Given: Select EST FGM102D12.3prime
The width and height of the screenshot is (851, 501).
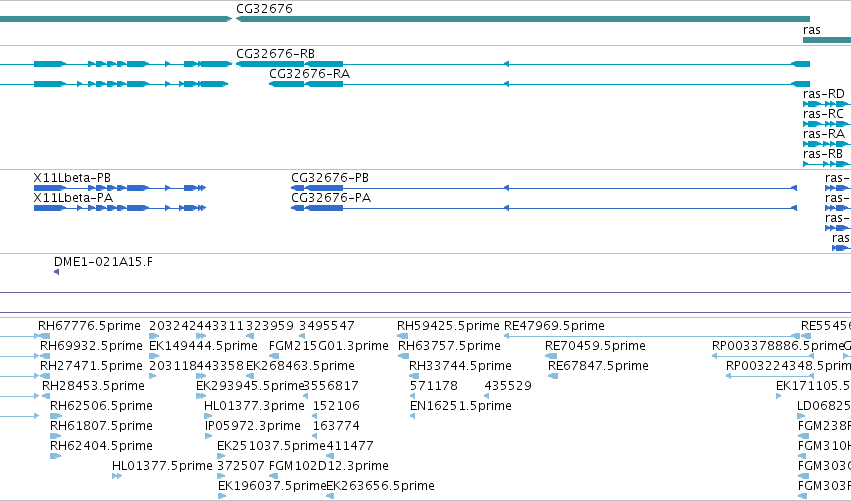Looking at the screenshot, I should [x=329, y=466].
